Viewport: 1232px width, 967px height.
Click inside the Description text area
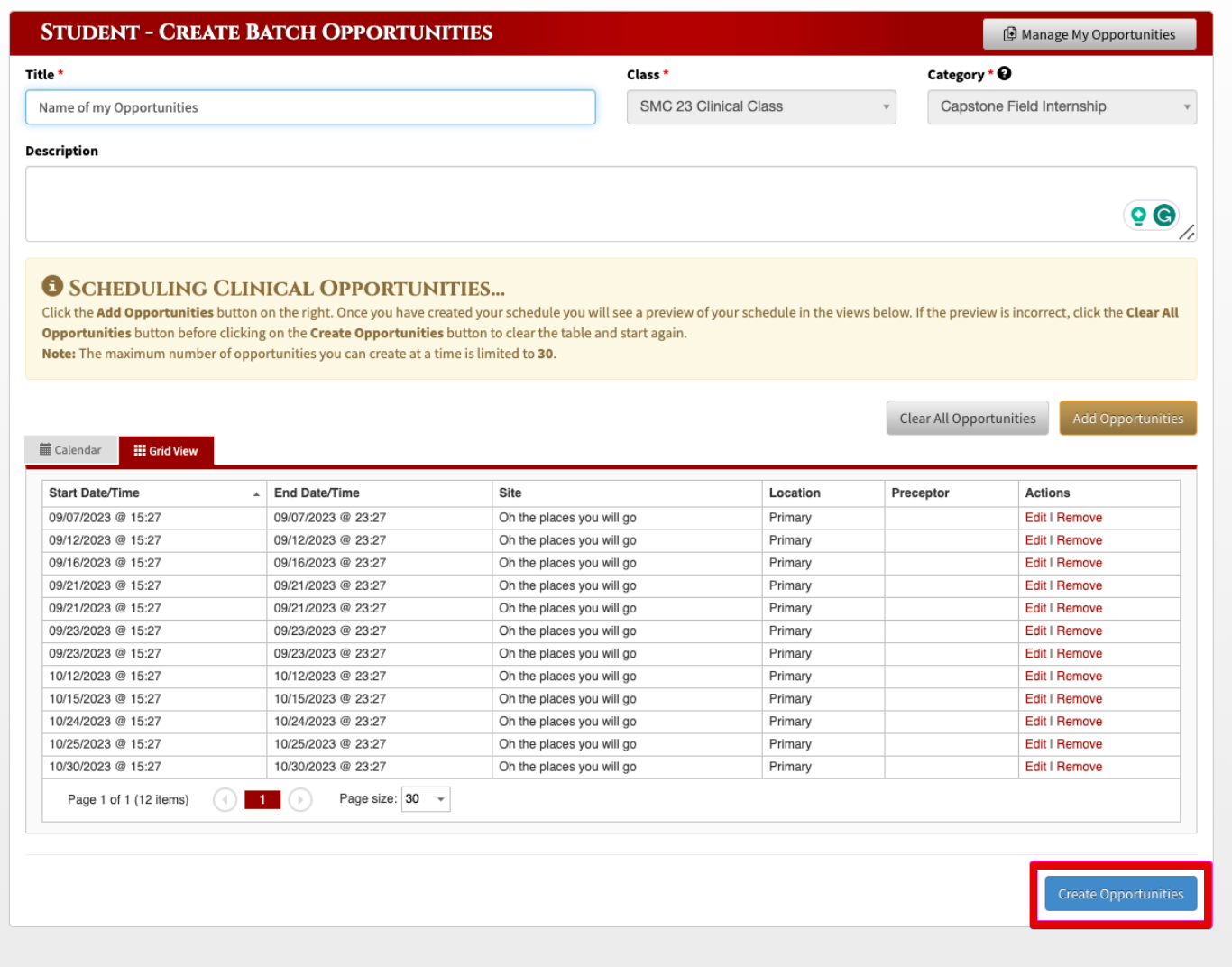[611, 204]
